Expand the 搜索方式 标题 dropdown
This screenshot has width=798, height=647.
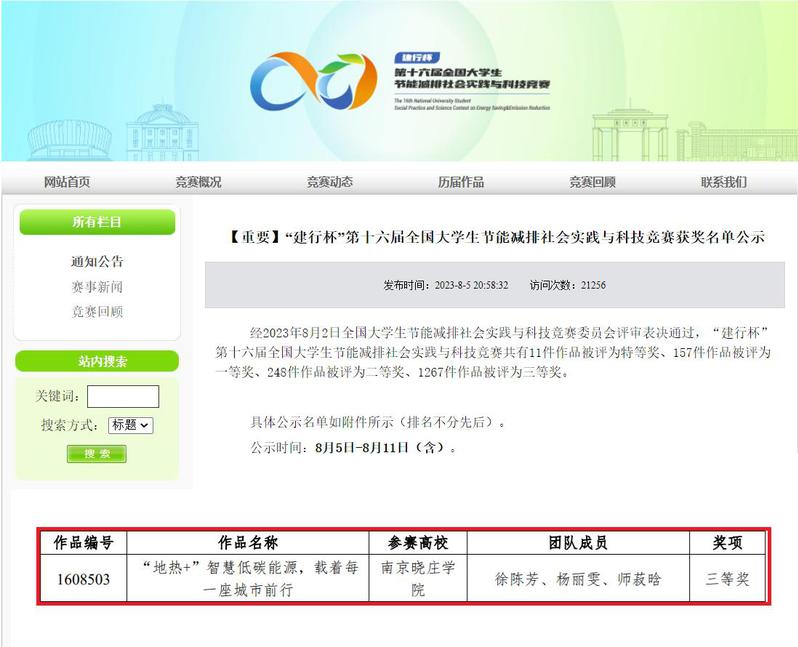click(130, 425)
